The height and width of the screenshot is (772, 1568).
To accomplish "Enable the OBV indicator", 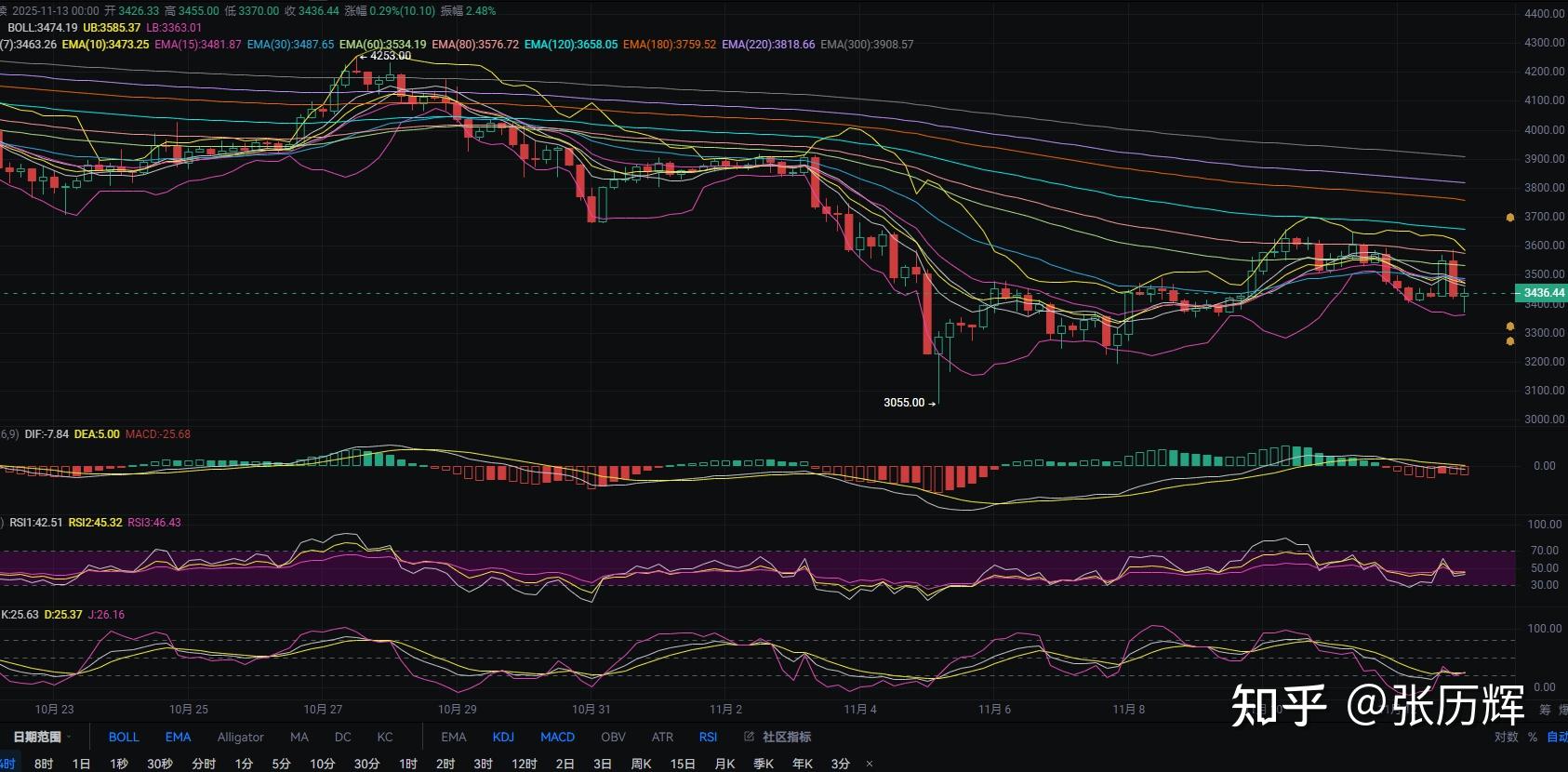I will click(x=613, y=737).
